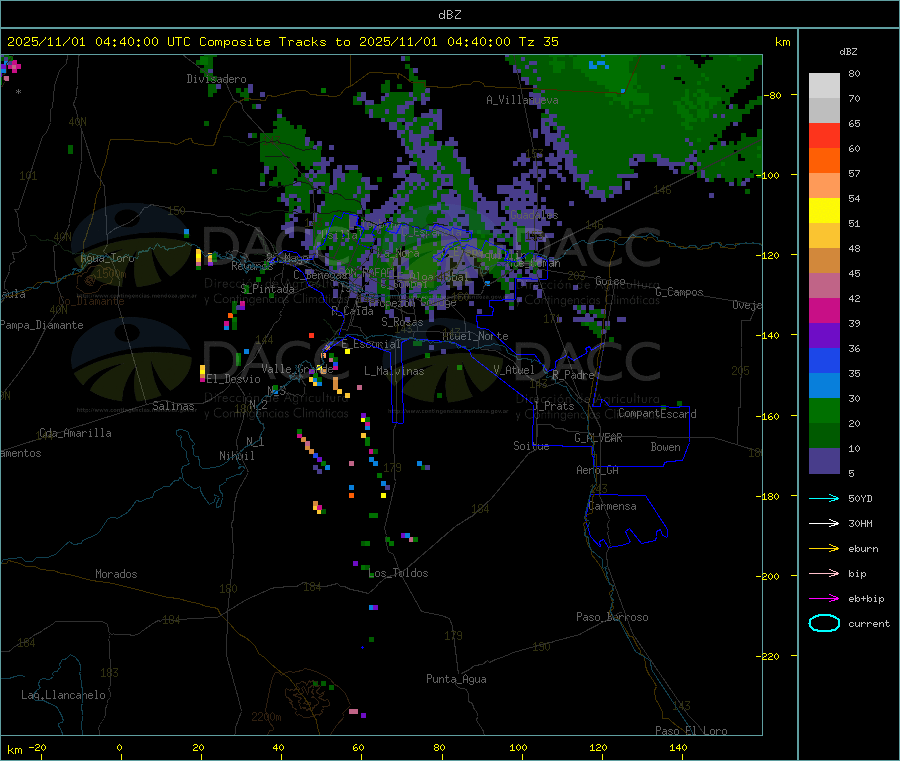This screenshot has width=900, height=761.
Task: Click the 'L_Malvinas' map label
Action: click(x=394, y=371)
